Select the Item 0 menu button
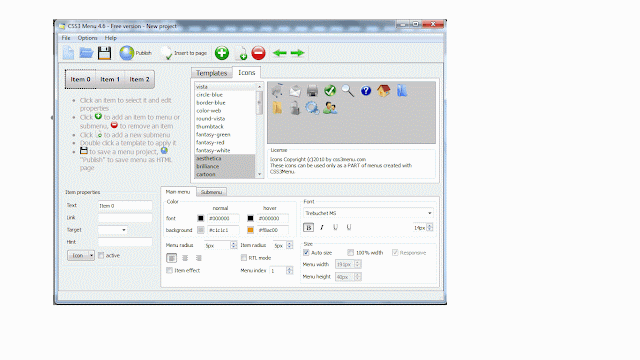Viewport: 640px width, 360px height. (80, 79)
